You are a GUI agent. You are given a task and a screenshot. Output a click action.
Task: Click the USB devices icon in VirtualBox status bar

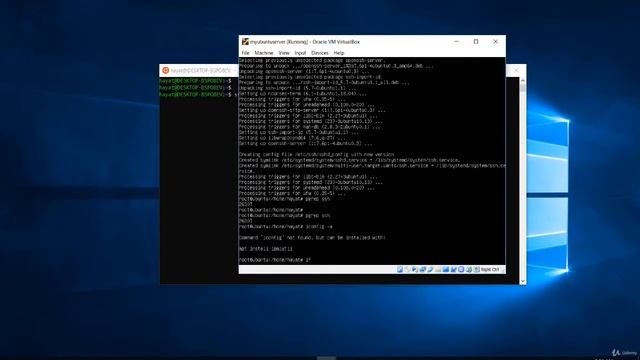[x=430, y=269]
